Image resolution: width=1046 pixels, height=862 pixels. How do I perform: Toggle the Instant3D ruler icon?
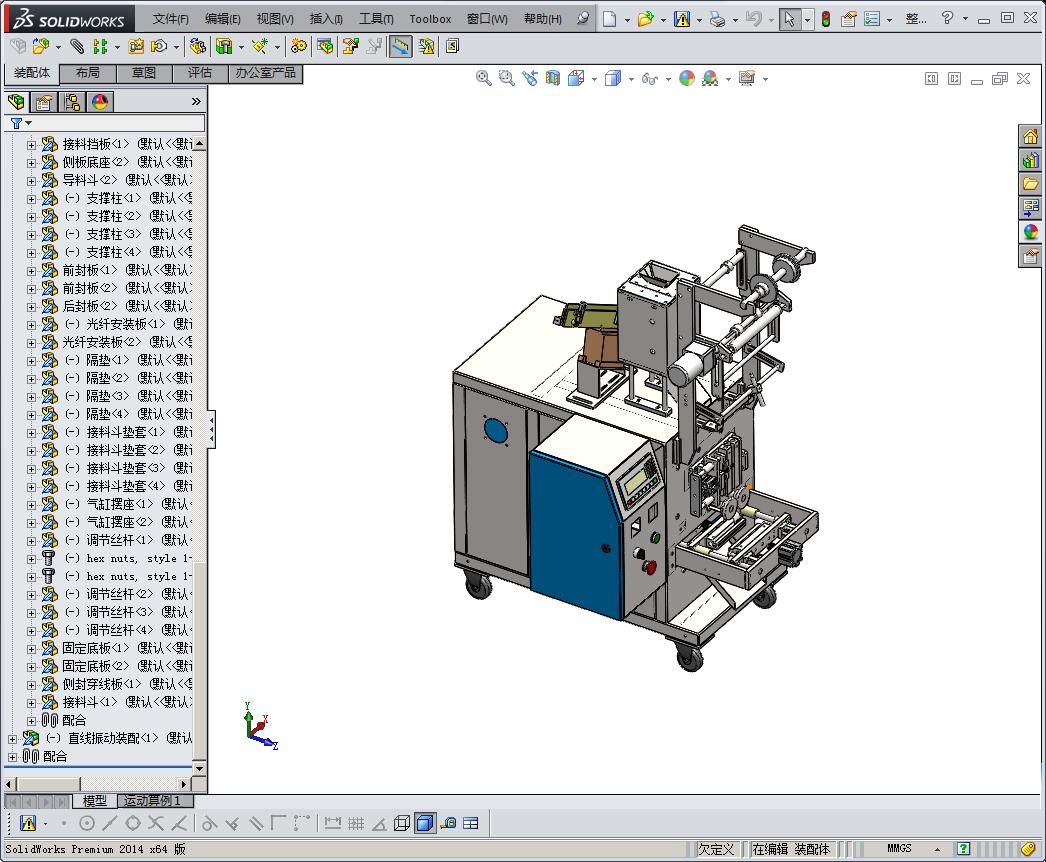coord(400,46)
